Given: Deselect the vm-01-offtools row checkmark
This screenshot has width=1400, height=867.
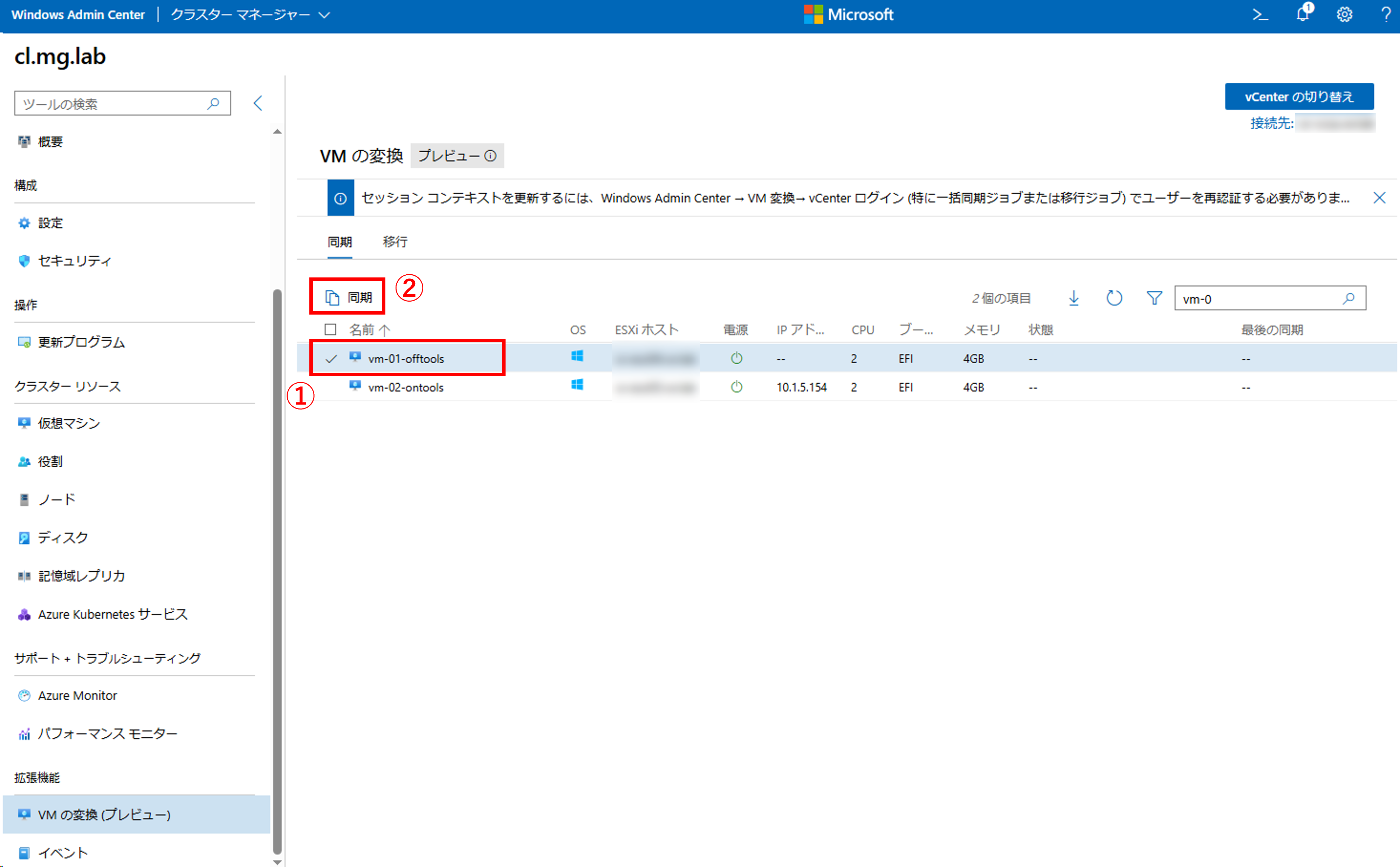Looking at the screenshot, I should coord(331,359).
